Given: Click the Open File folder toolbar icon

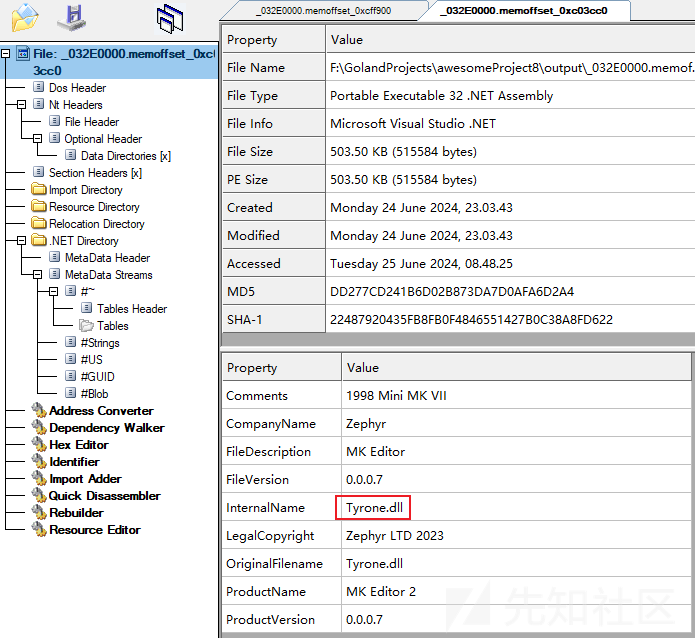Looking at the screenshot, I should (x=24, y=18).
